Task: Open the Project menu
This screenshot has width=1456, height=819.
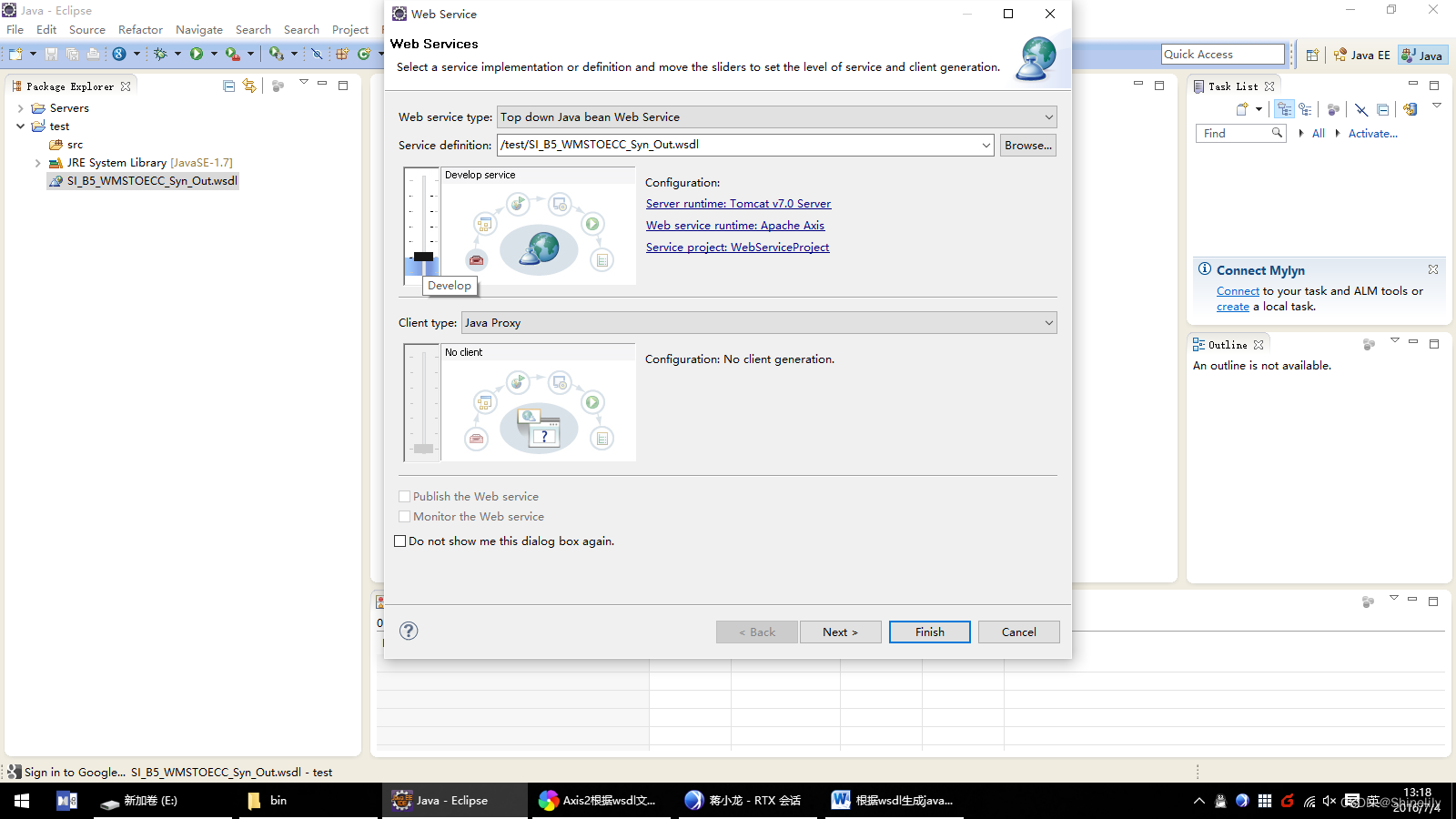Action: click(x=350, y=30)
